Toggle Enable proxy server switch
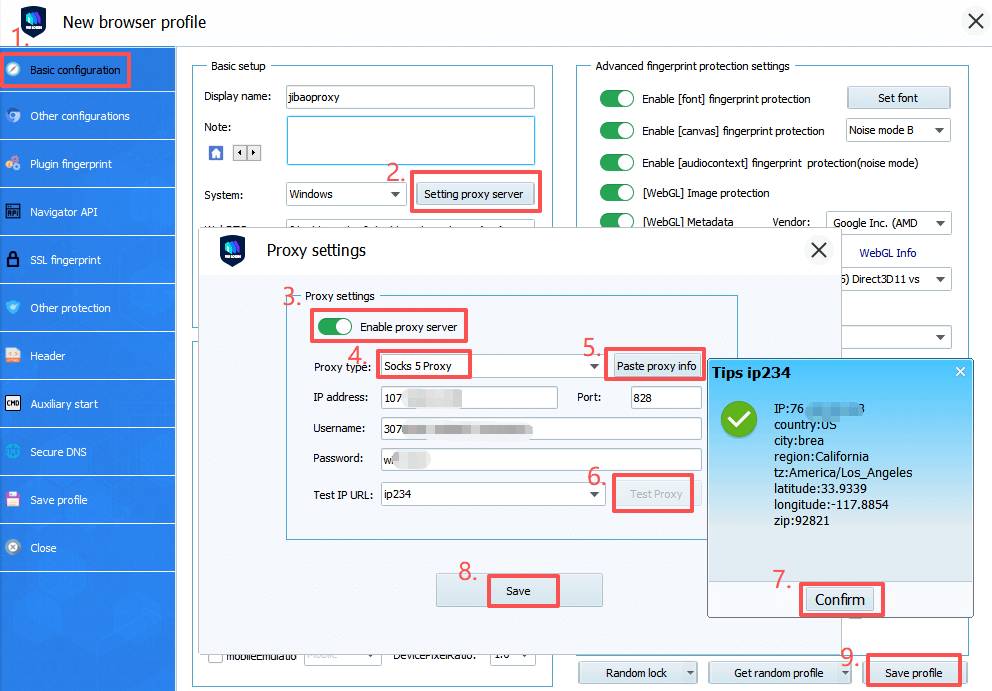Screen dimensions: 992x691 tap(335, 327)
